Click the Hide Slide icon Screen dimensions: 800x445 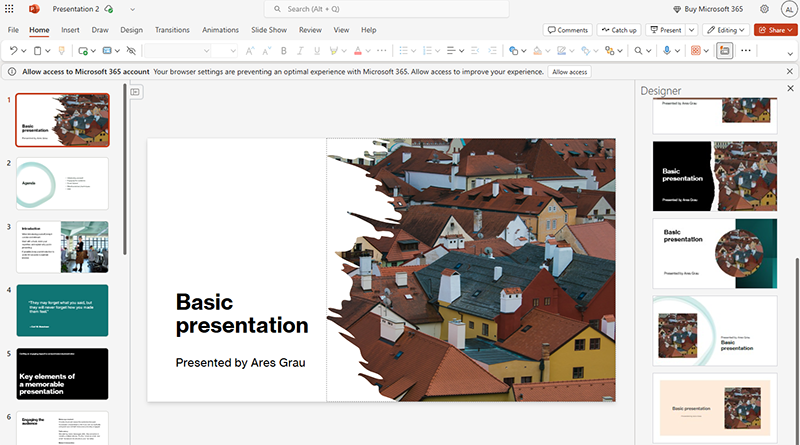pyautogui.click(x=131, y=50)
